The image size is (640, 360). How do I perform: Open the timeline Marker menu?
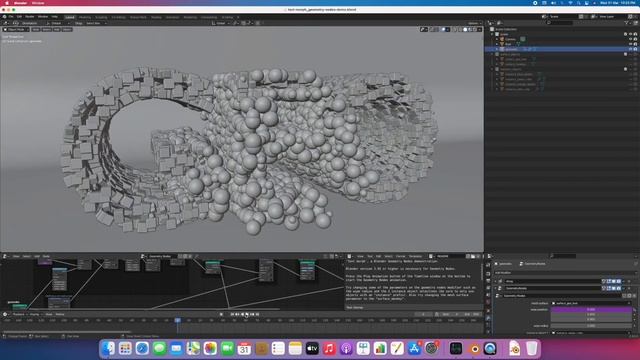click(60, 314)
